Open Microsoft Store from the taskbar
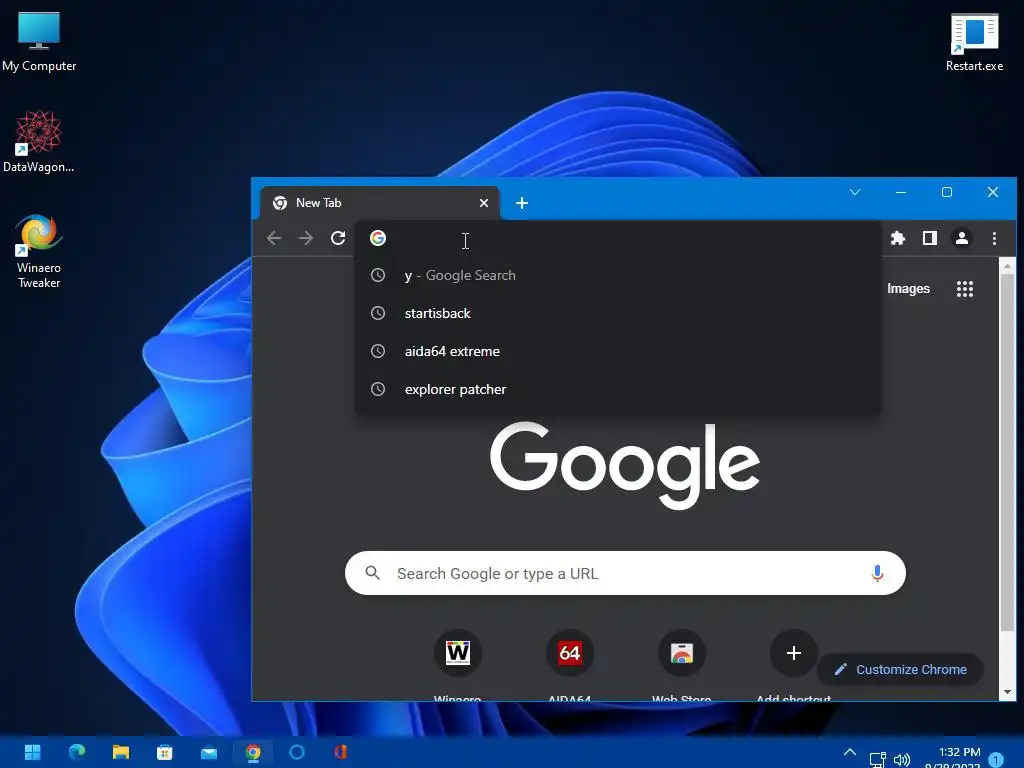1024x768 pixels. point(165,752)
